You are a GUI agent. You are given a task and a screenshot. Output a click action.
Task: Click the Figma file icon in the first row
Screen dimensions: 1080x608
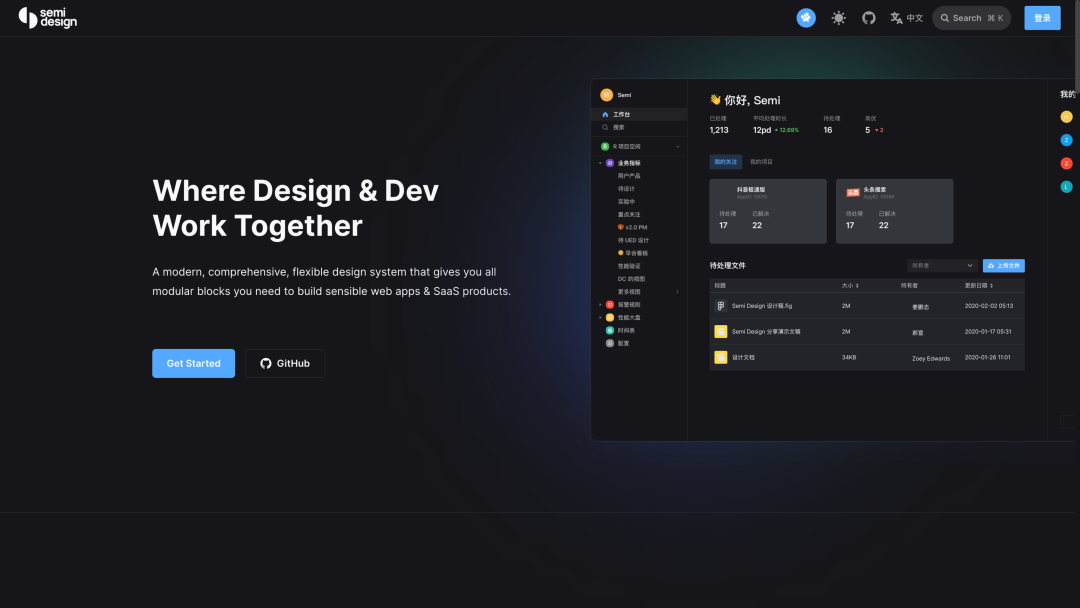pos(720,306)
